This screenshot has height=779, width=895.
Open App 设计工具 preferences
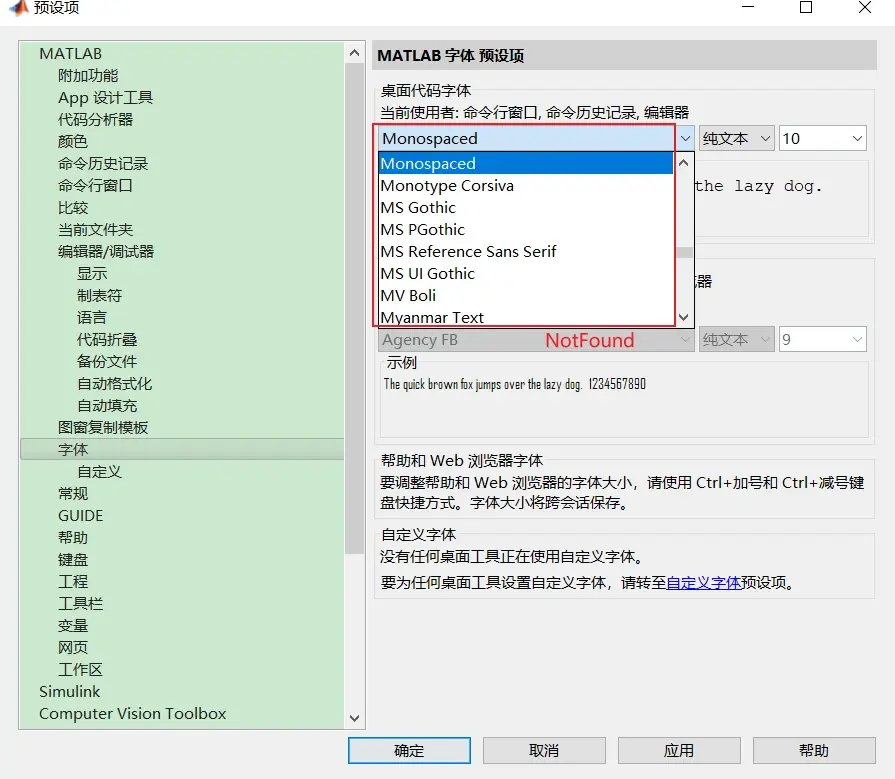105,98
